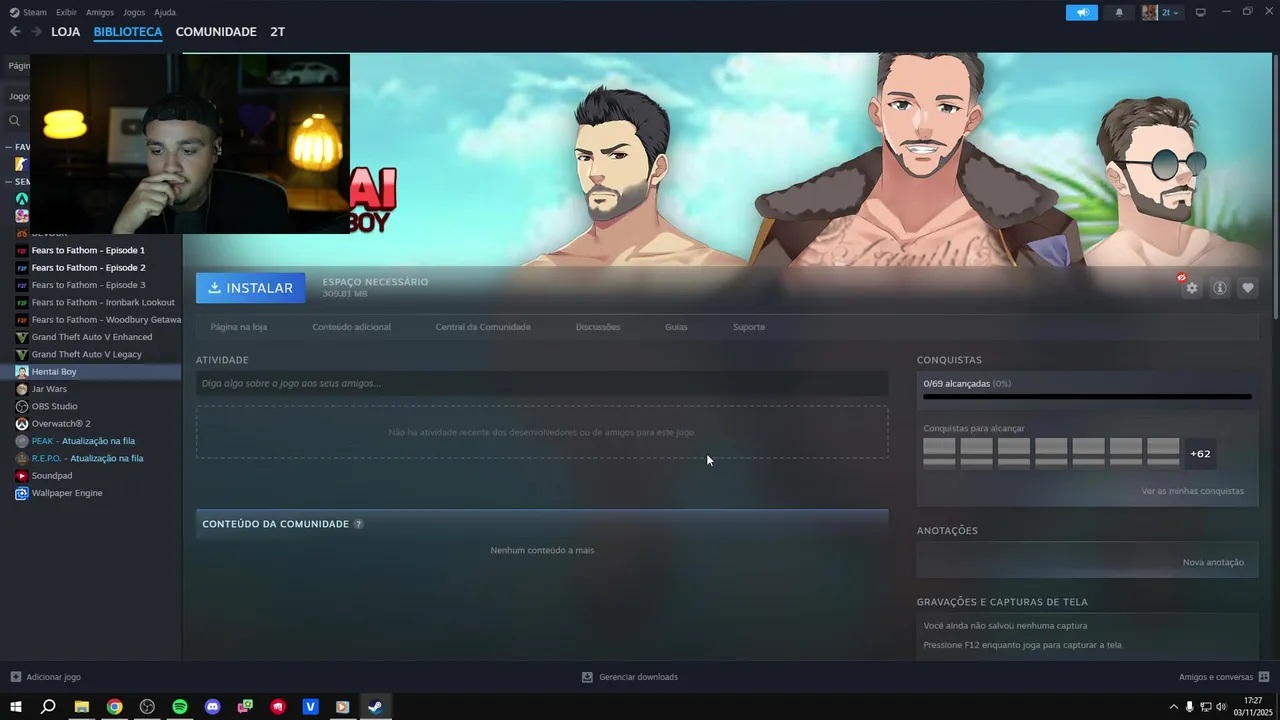Click the Wallpaper Engine icon in library
This screenshot has width=1280, height=720.
pos(22,493)
